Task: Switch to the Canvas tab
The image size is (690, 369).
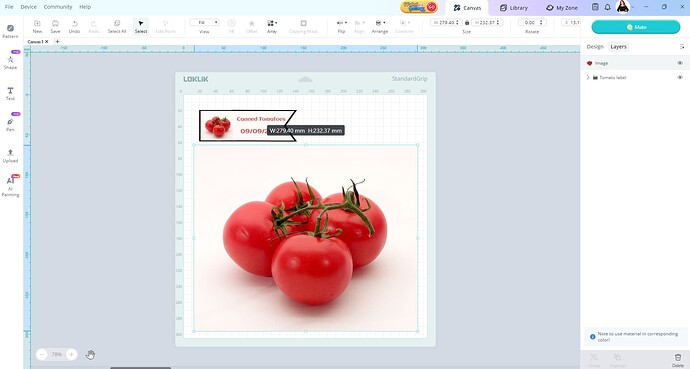Action: point(467,8)
